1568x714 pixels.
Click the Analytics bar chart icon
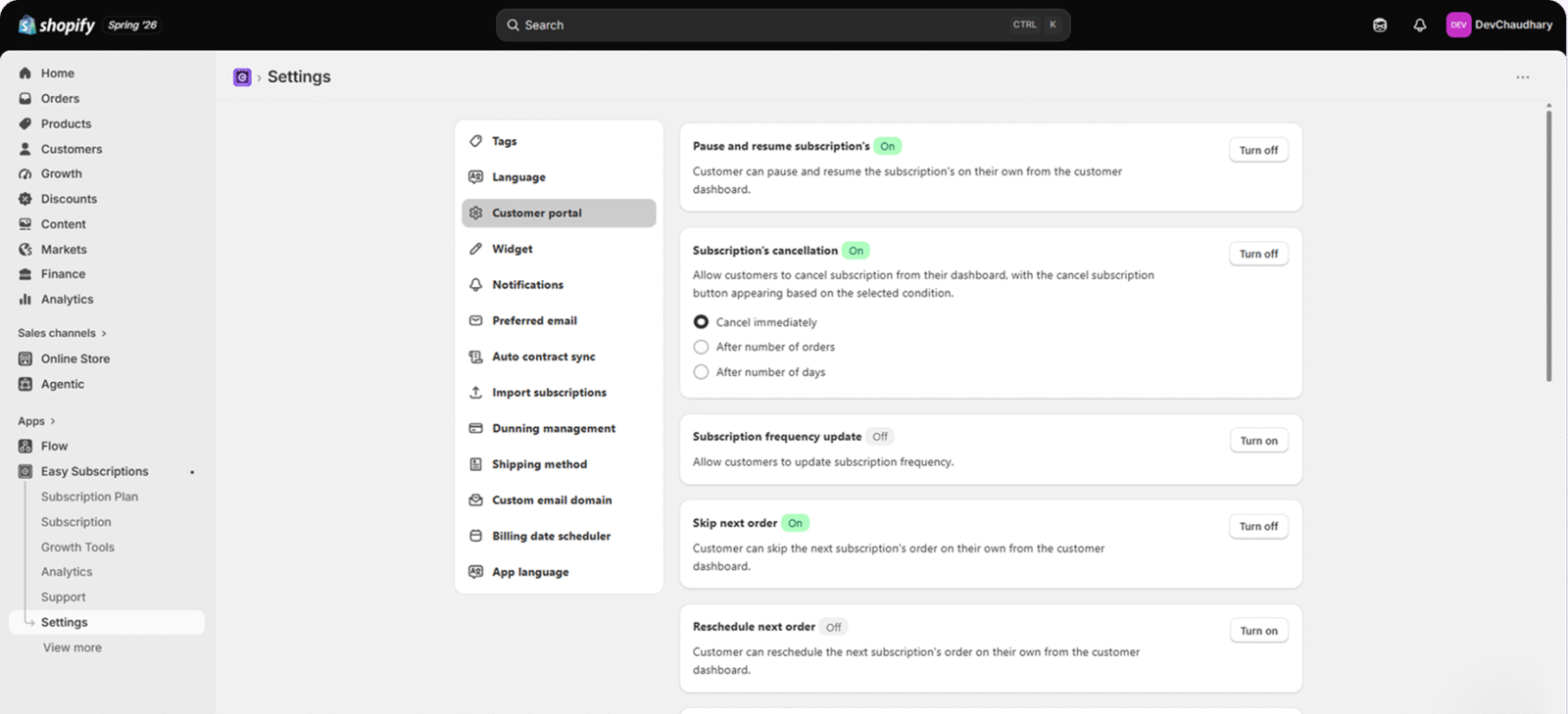point(25,300)
